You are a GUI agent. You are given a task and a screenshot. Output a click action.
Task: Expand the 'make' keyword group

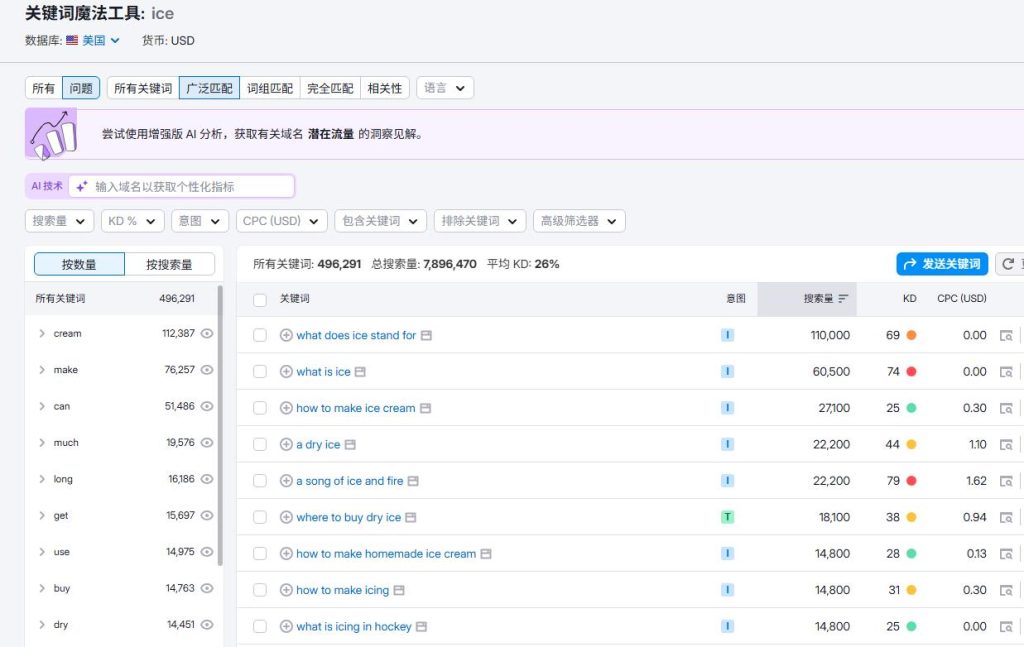pos(42,370)
